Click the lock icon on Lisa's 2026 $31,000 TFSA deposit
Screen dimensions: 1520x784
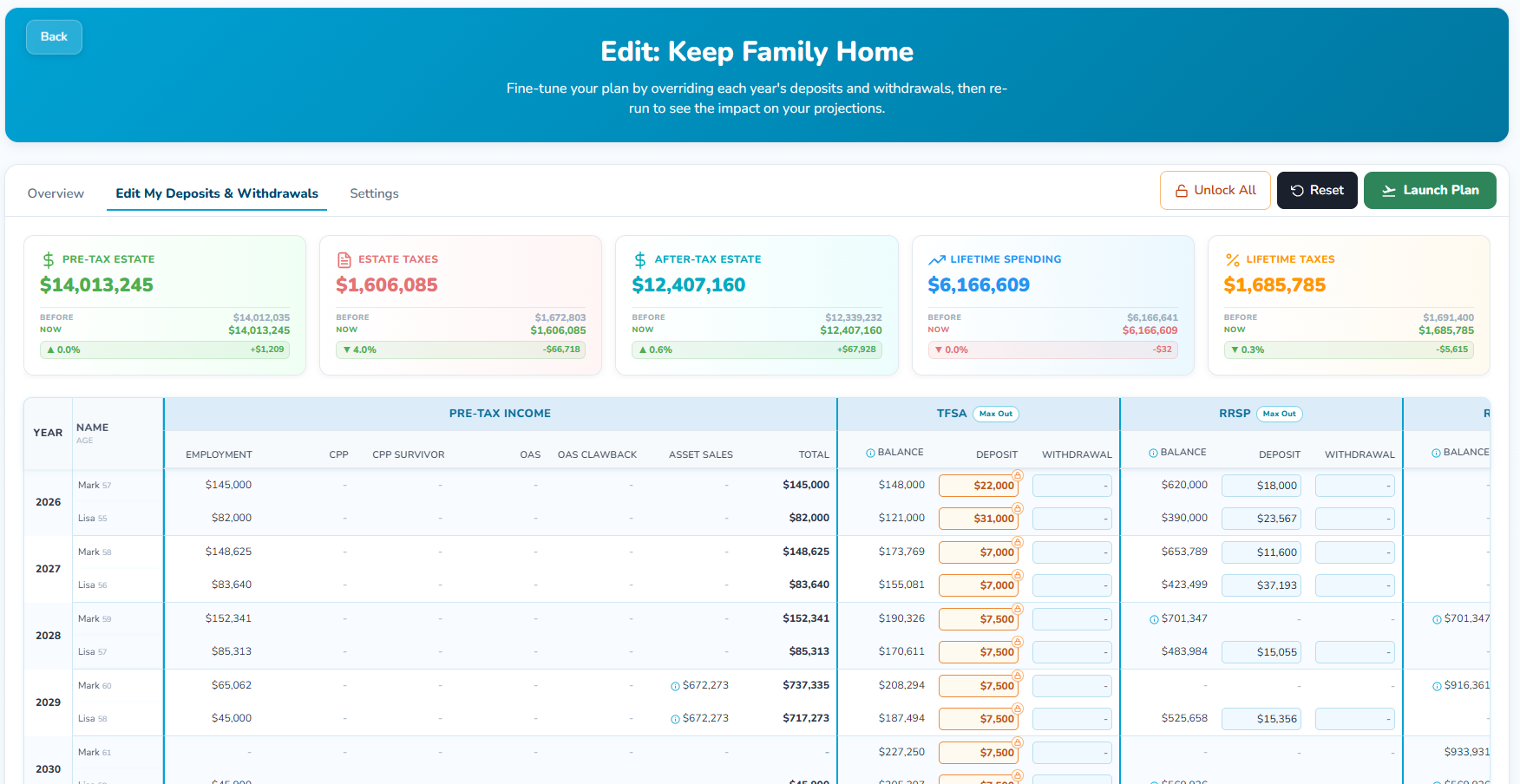tap(1018, 508)
